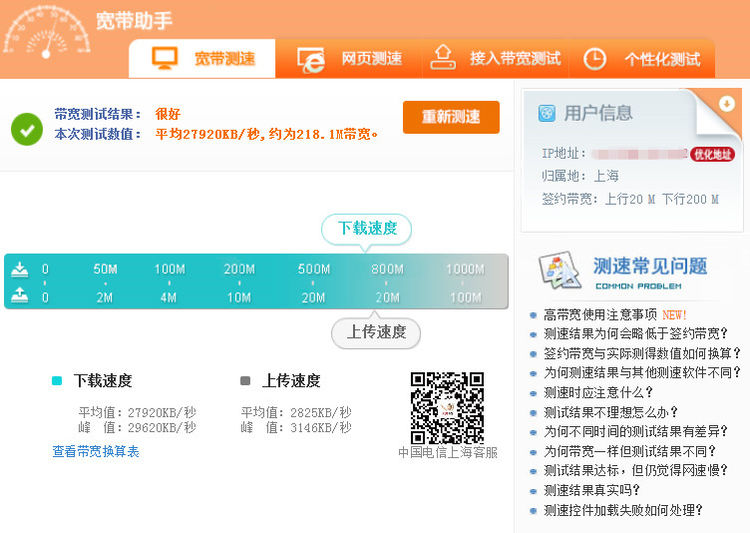The height and width of the screenshot is (533, 750).
Task: Switch to the 网页测速 tab
Action: [x=349, y=58]
